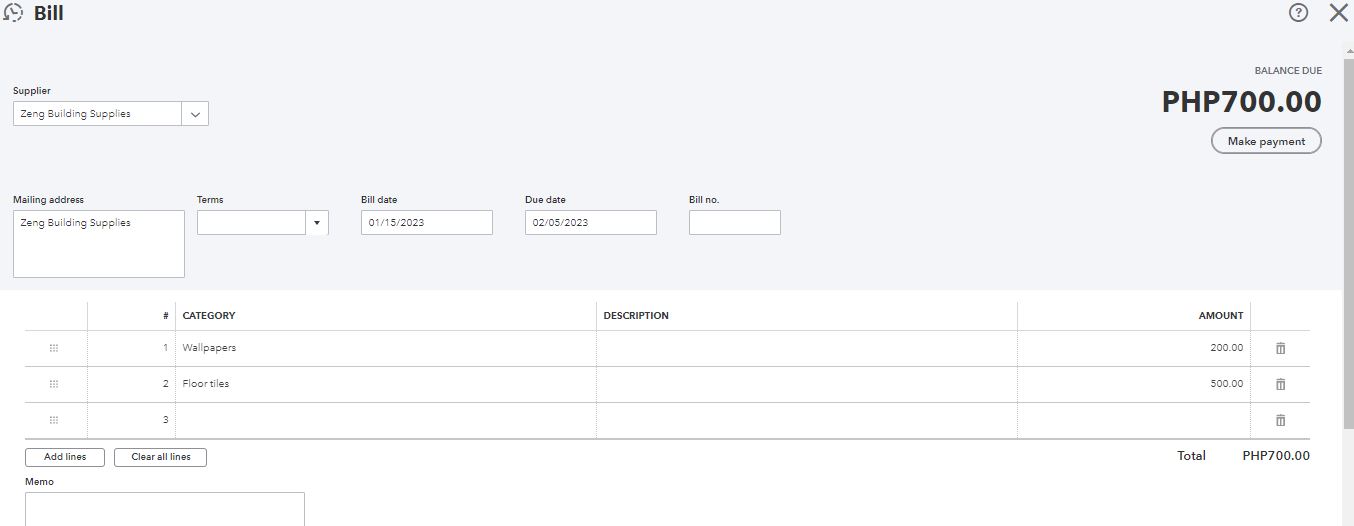The width and height of the screenshot is (1354, 526).
Task: Click the Add lines button
Action: 65,457
